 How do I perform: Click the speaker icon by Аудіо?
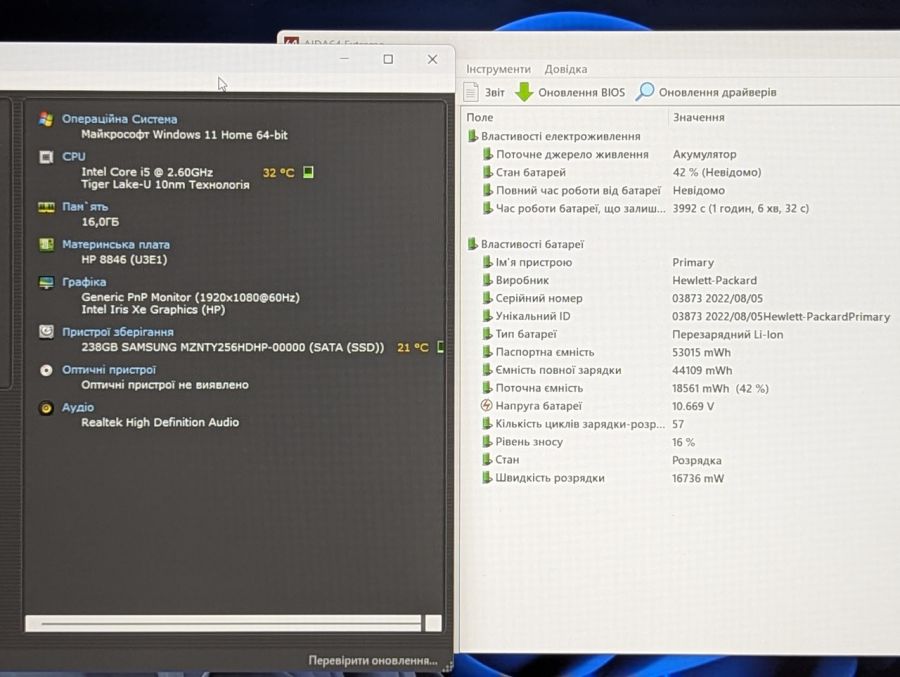click(x=46, y=408)
